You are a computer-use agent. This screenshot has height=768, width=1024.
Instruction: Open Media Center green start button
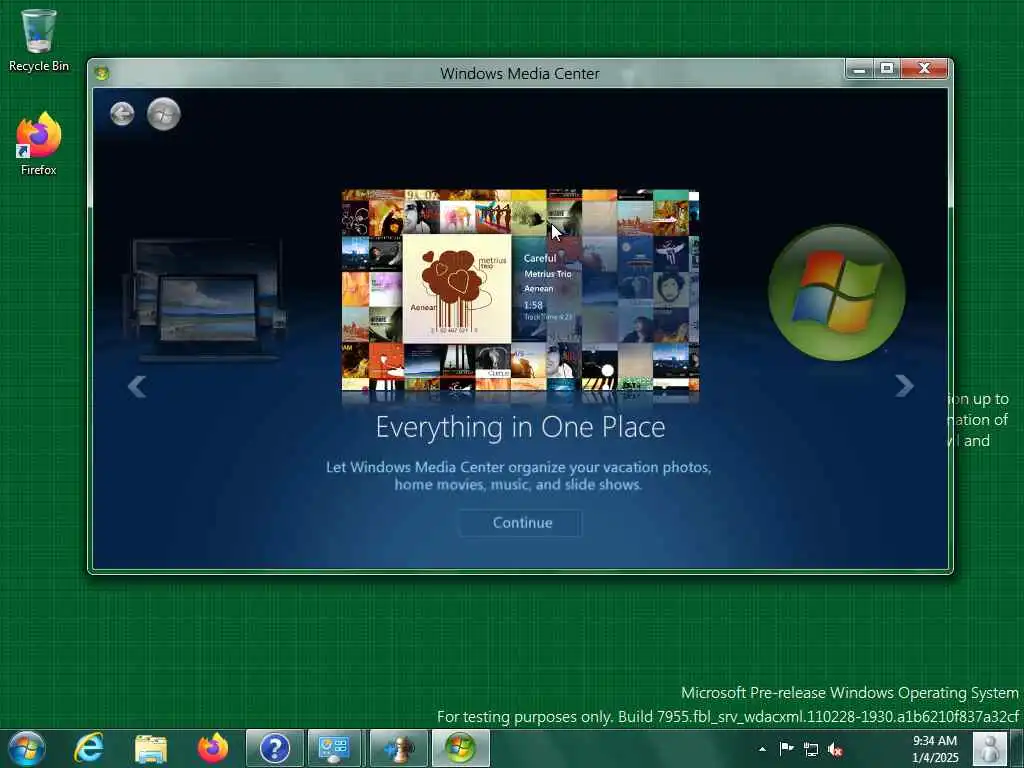(163, 114)
